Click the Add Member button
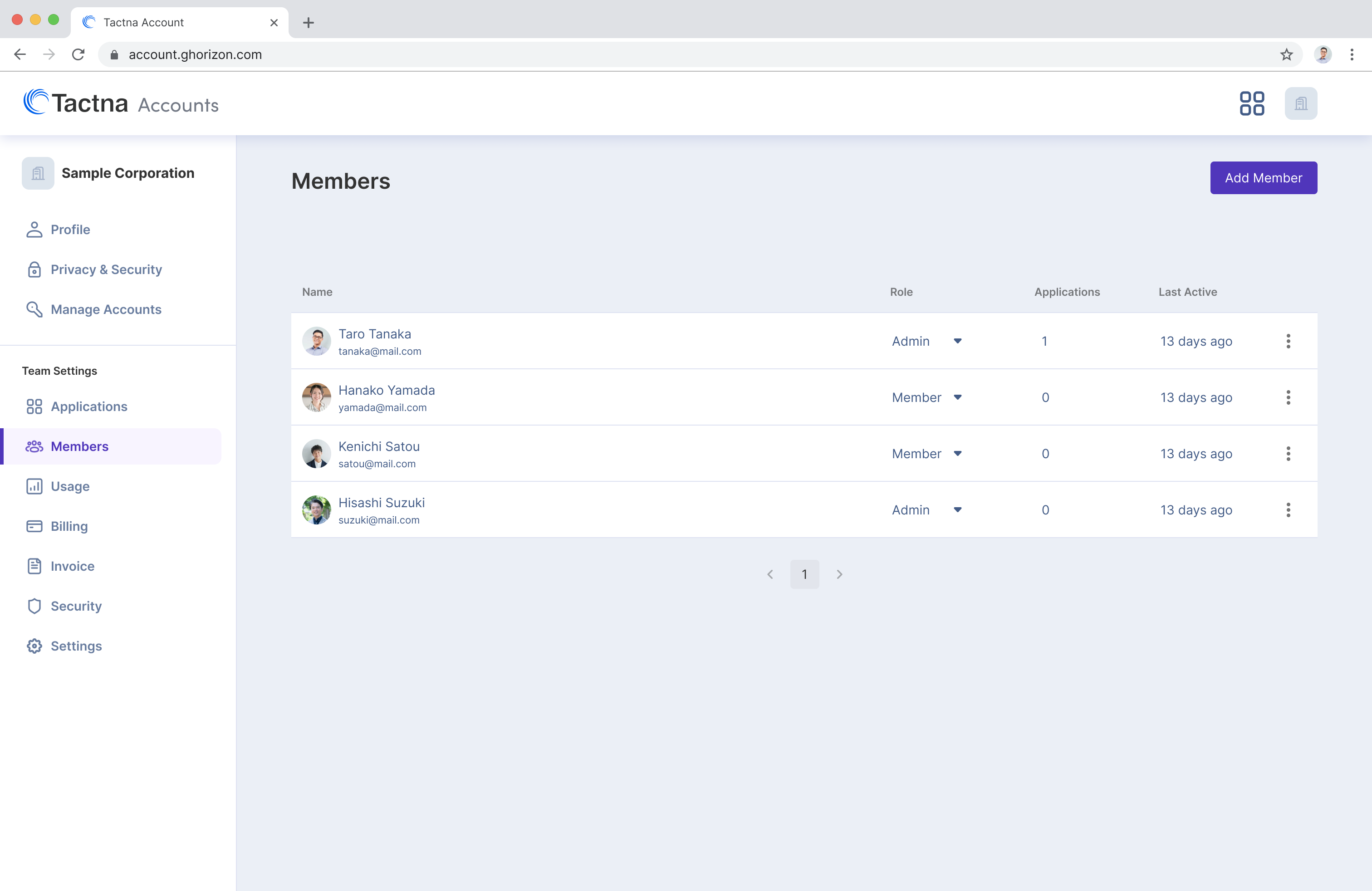The width and height of the screenshot is (1372, 891). pos(1263,177)
